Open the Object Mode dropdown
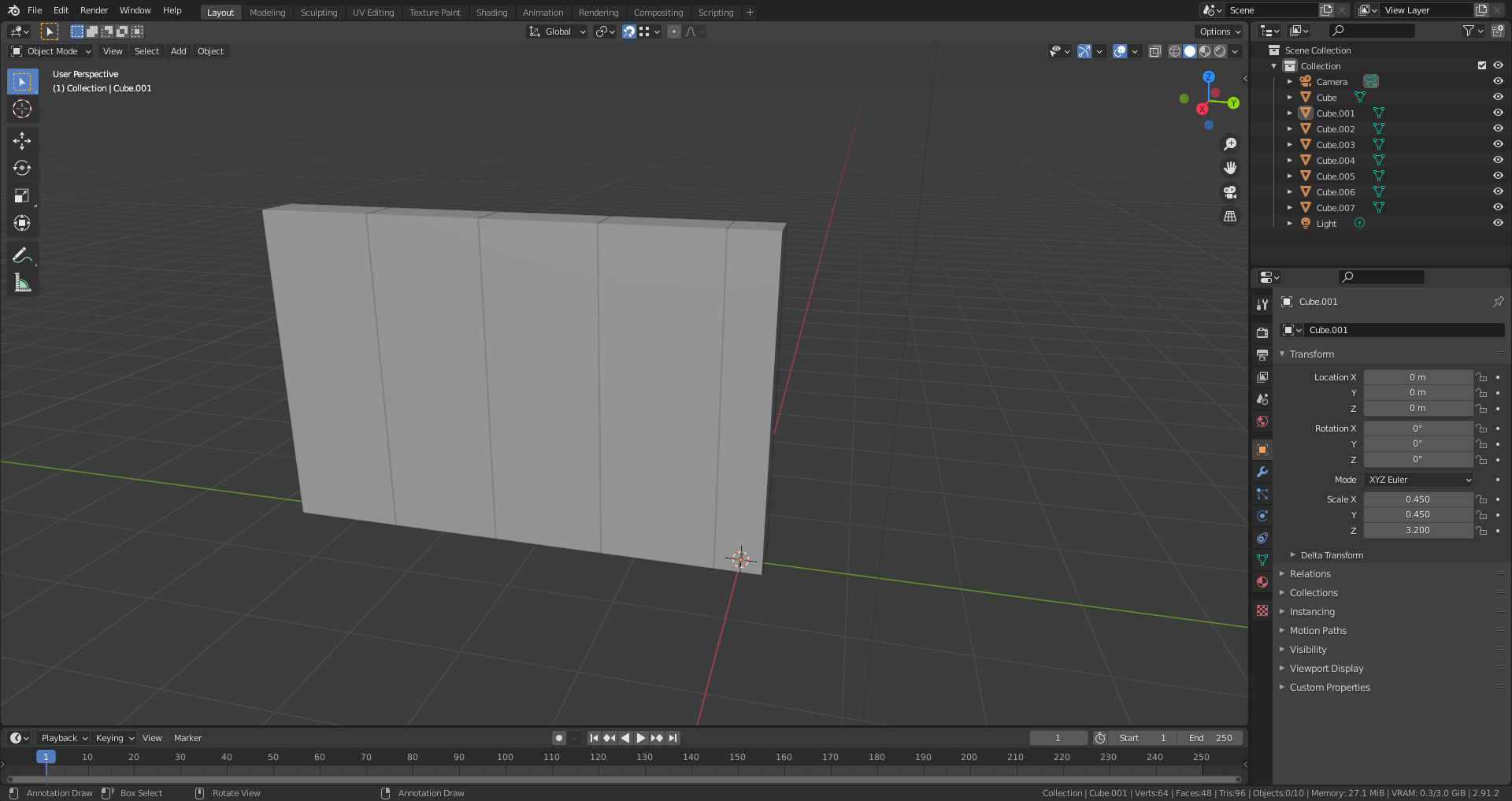 (x=51, y=51)
